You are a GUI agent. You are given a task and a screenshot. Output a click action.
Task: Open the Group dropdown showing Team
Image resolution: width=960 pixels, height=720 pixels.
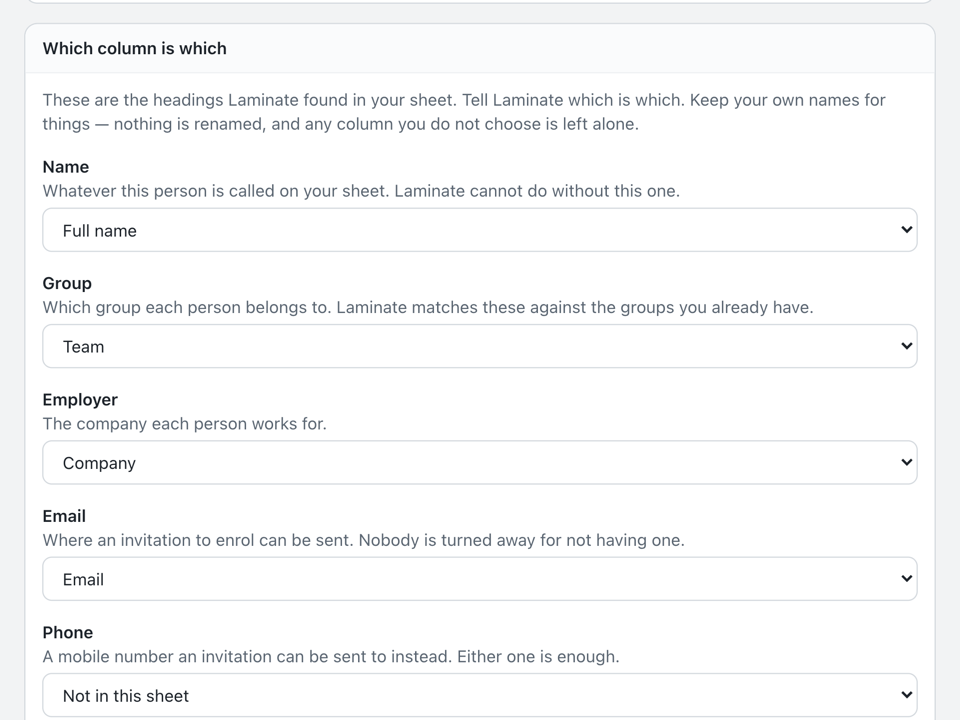479,346
